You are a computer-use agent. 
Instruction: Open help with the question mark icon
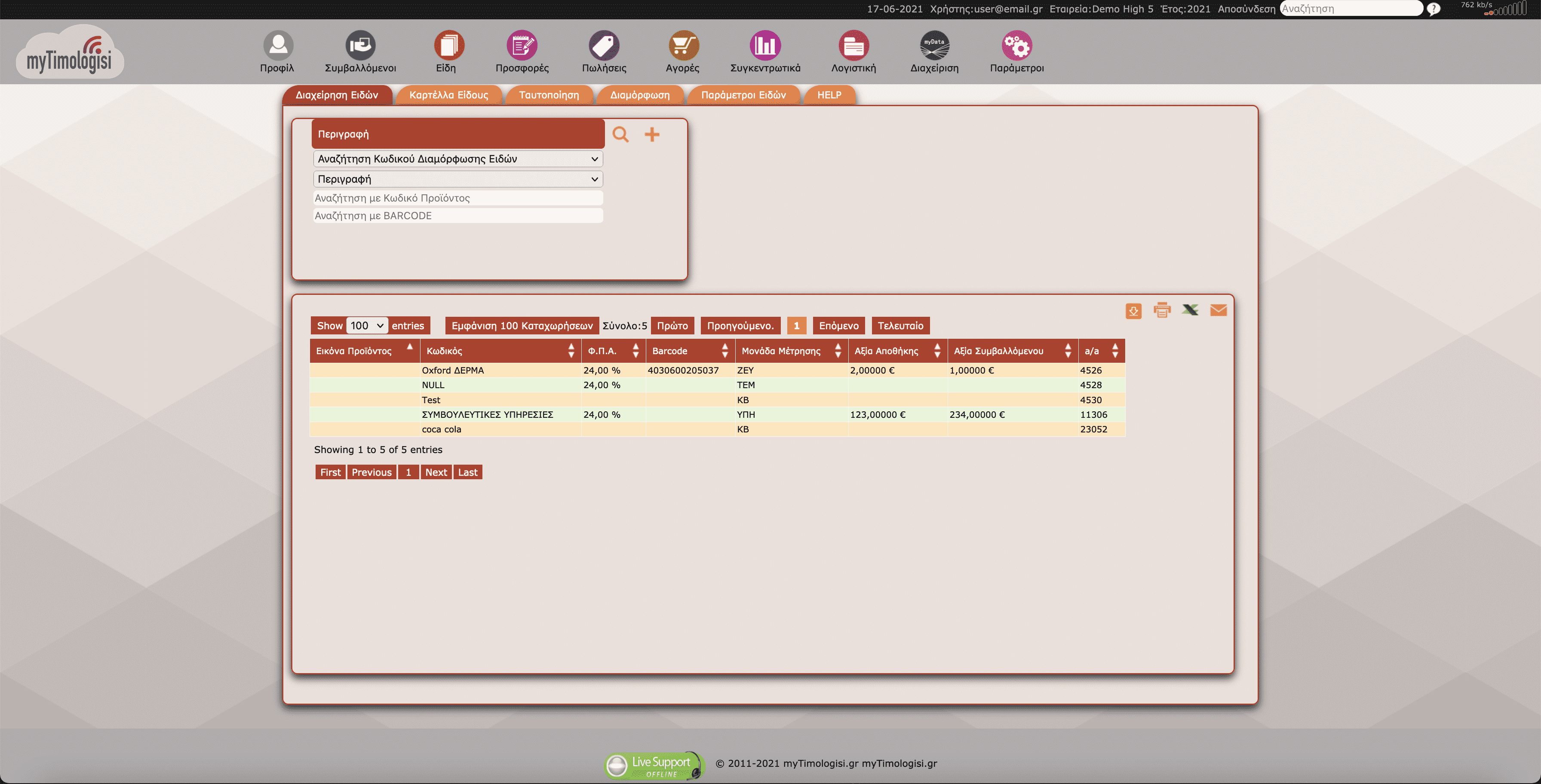point(1434,9)
